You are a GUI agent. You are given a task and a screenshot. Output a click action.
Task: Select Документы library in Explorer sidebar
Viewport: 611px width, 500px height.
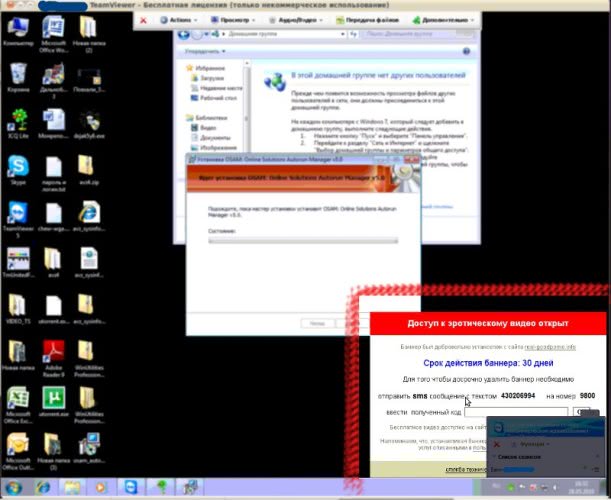[x=211, y=138]
